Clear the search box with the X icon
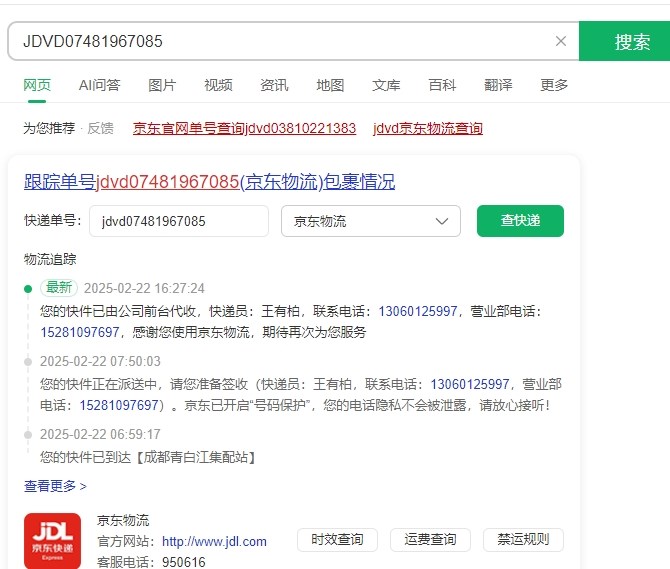The height and width of the screenshot is (569, 670). (x=561, y=41)
